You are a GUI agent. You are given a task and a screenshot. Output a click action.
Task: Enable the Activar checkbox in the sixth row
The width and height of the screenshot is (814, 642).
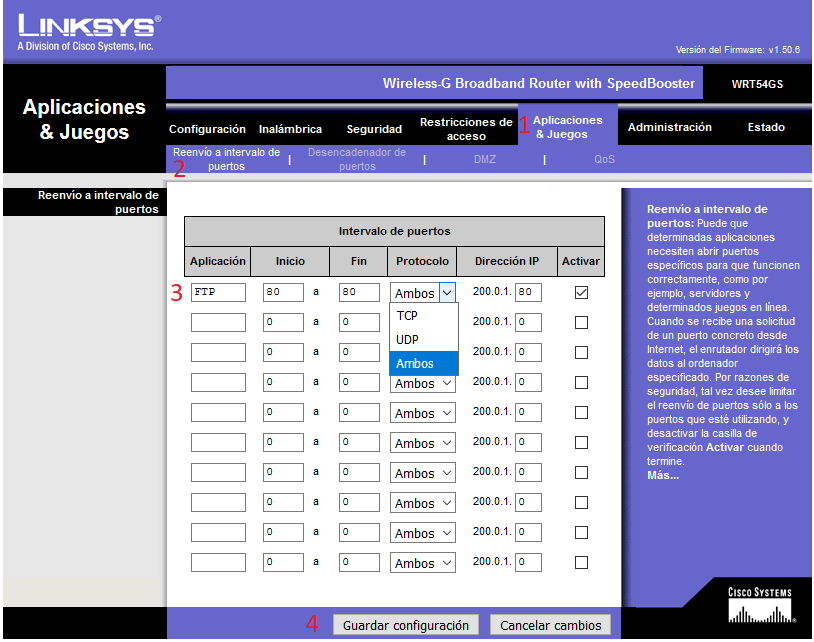point(581,443)
